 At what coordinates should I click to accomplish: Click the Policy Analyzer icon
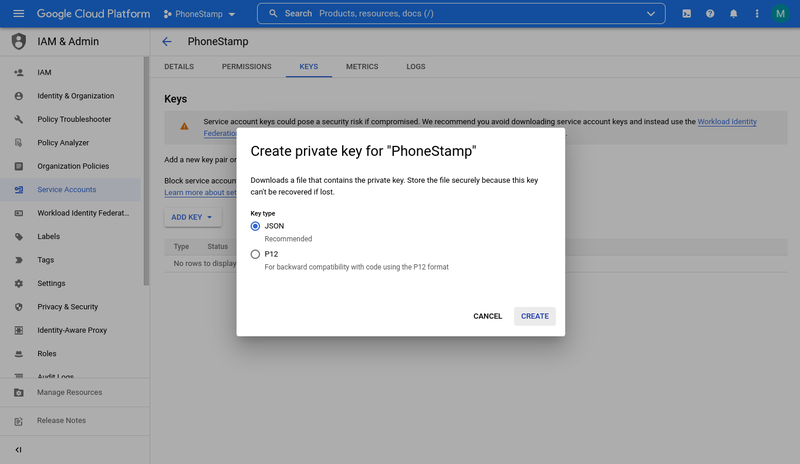(x=19, y=143)
